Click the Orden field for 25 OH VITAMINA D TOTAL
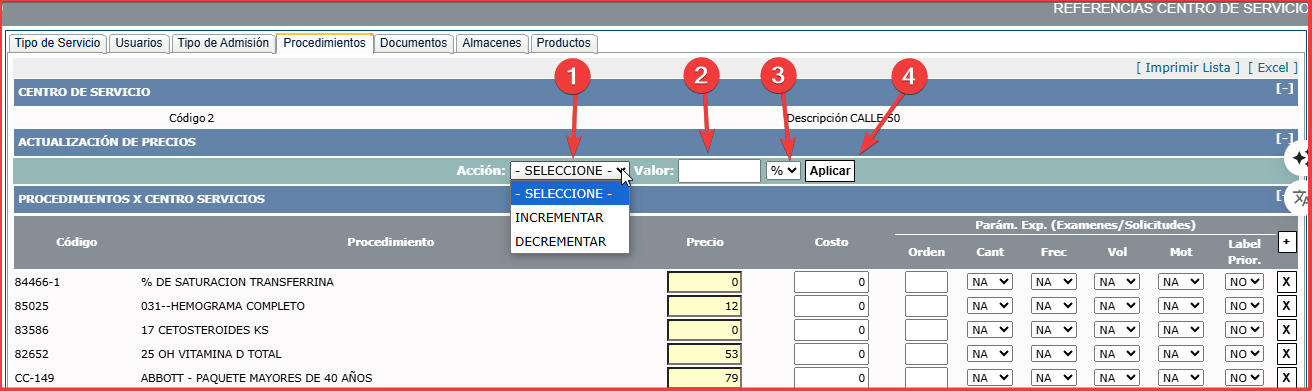This screenshot has height=391, width=1312. (x=926, y=354)
